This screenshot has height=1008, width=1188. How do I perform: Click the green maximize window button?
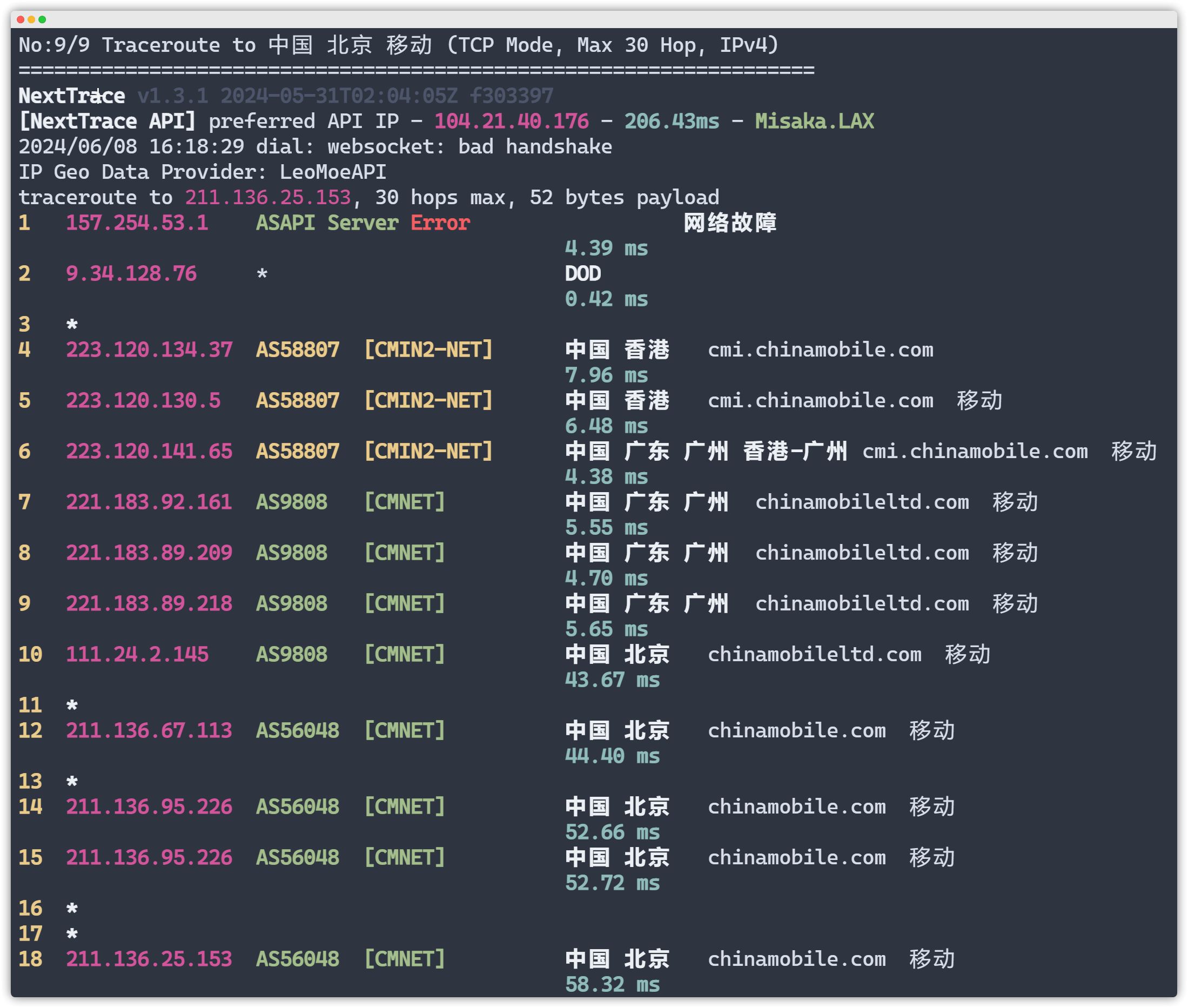pos(42,19)
